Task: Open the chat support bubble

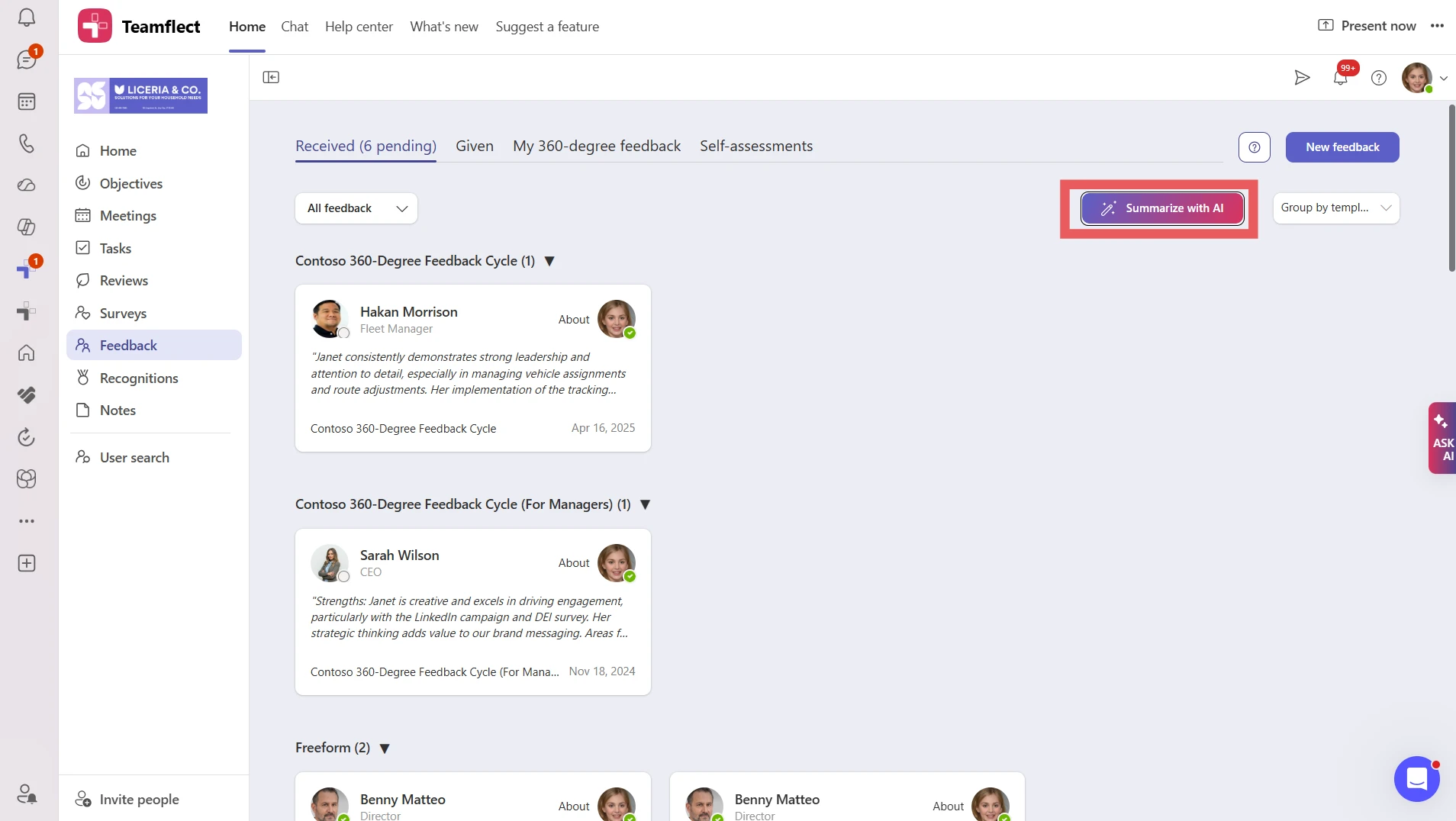Action: (1417, 779)
